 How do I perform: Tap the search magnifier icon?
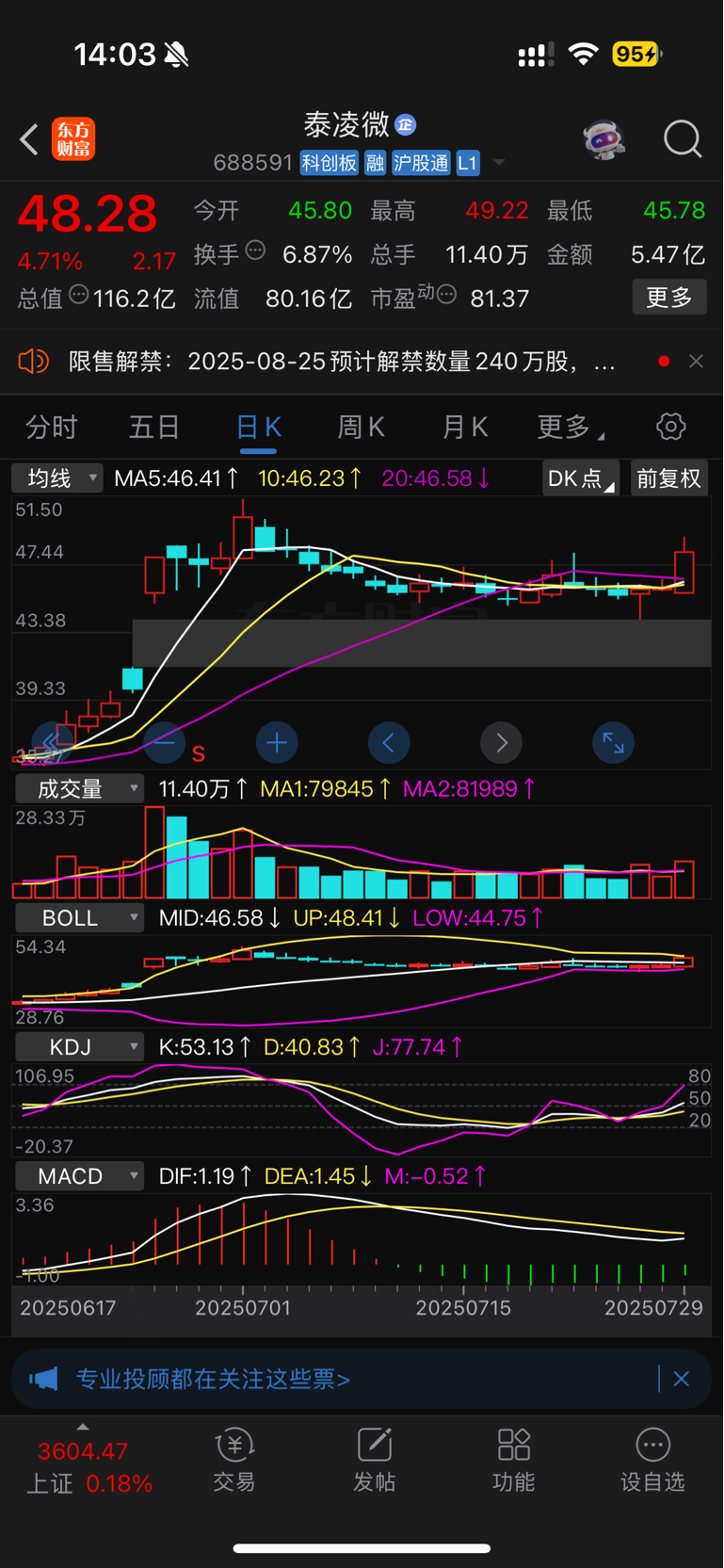(x=683, y=139)
